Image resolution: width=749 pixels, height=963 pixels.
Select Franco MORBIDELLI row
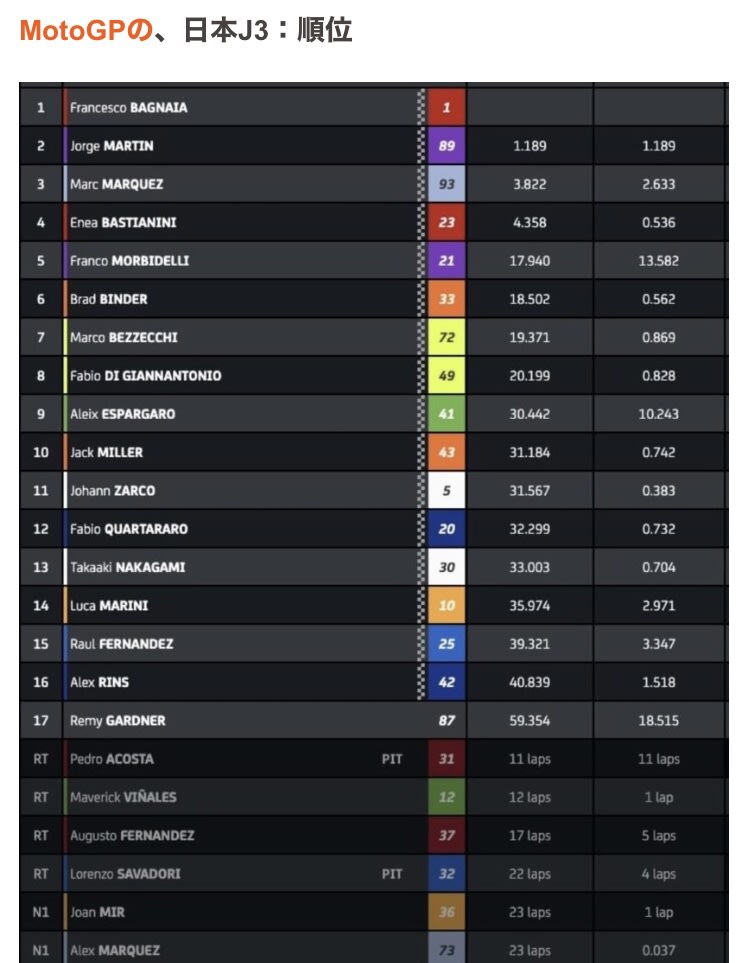(x=373, y=260)
